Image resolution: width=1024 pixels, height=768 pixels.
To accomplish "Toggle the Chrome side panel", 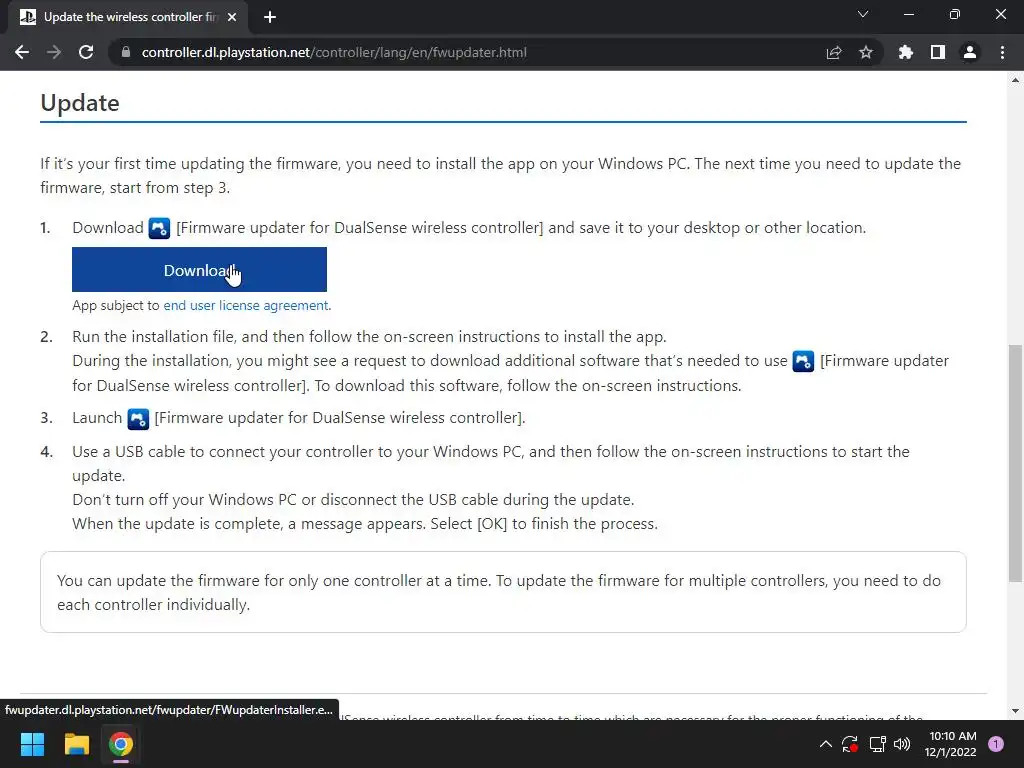I will (938, 52).
